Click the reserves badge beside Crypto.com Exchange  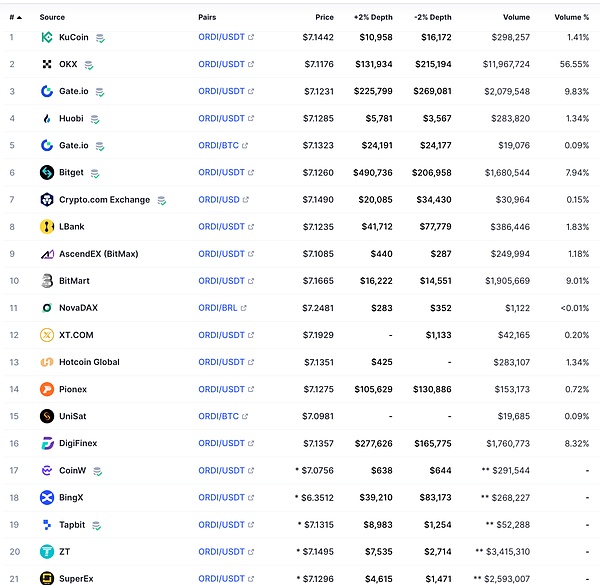click(x=161, y=201)
